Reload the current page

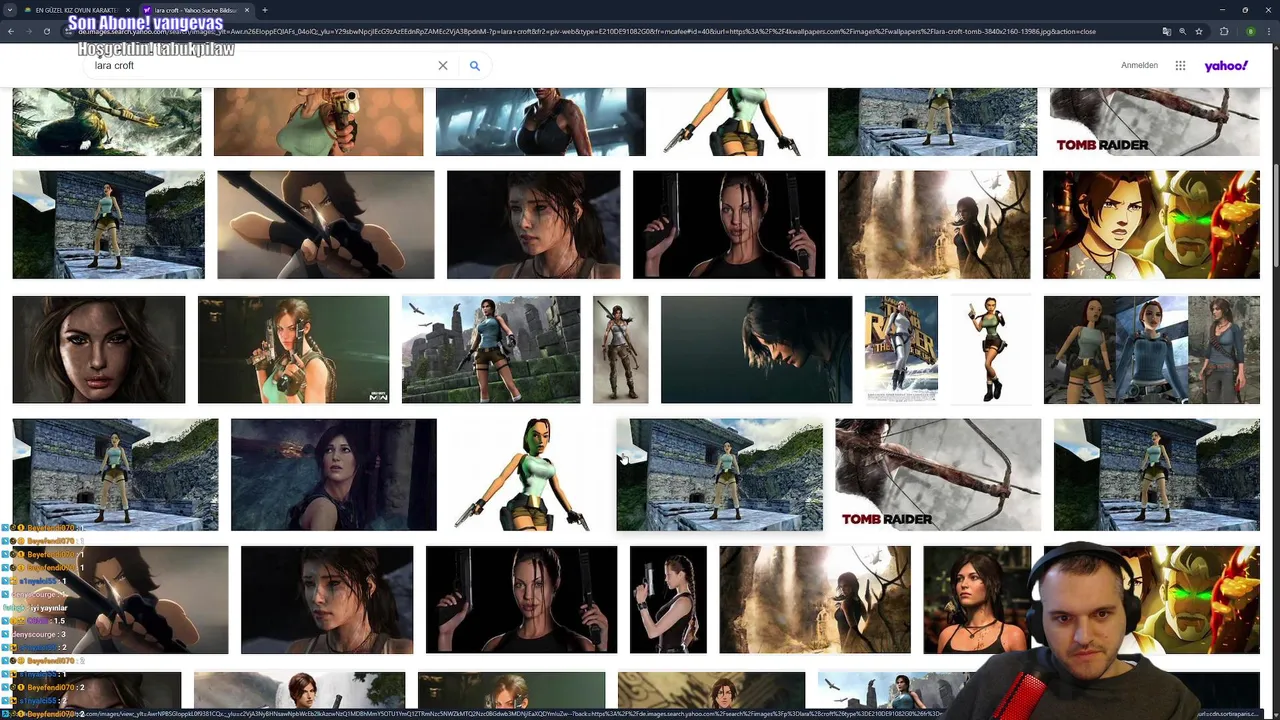click(47, 31)
